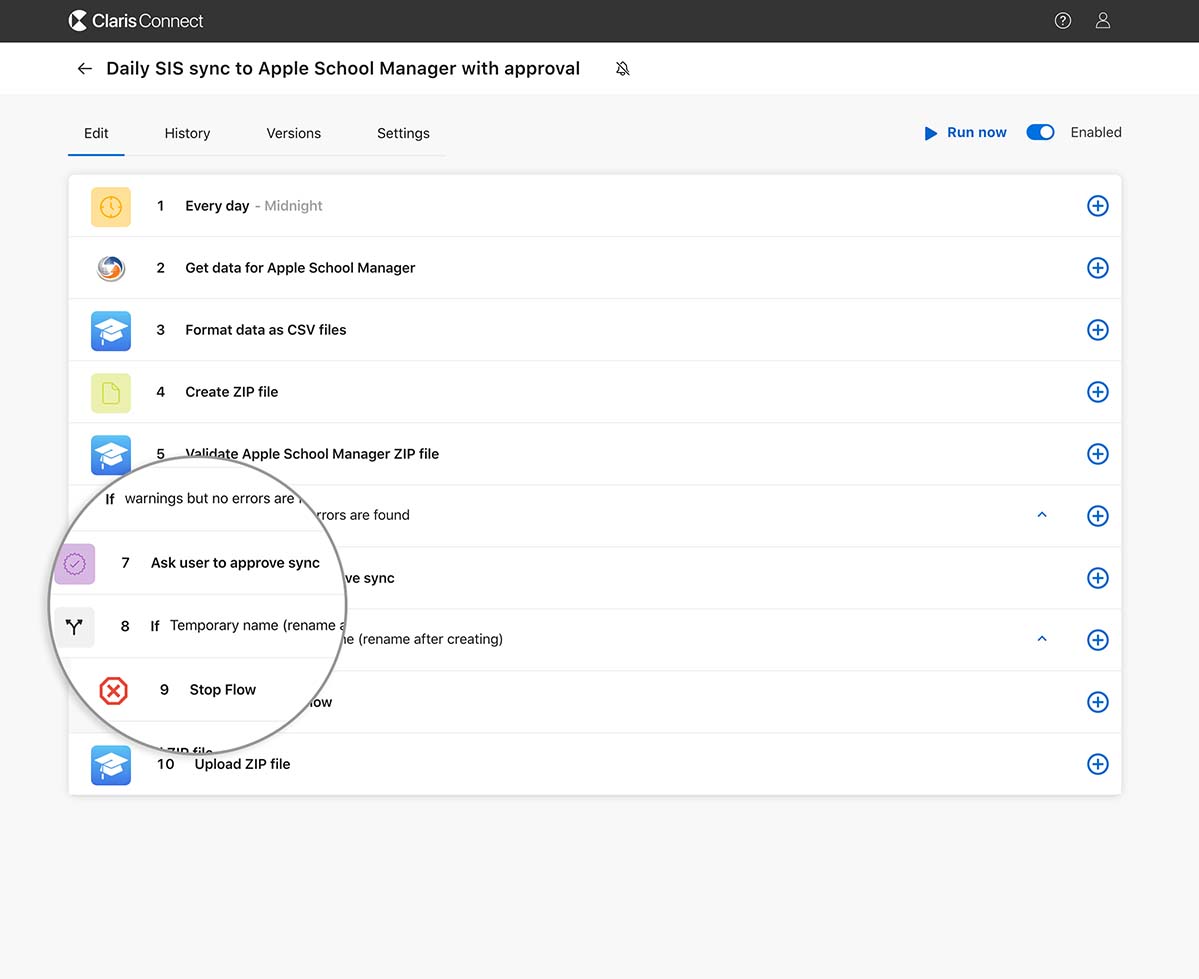Add step after Format data as CSV

[x=1097, y=330]
